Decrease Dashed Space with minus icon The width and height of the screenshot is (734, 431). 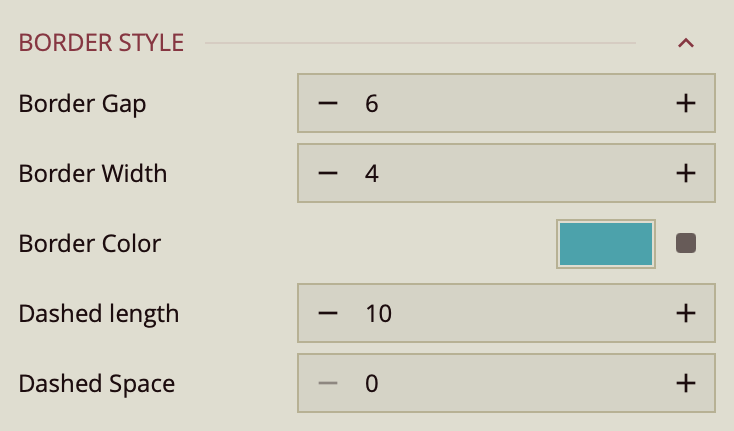click(328, 383)
